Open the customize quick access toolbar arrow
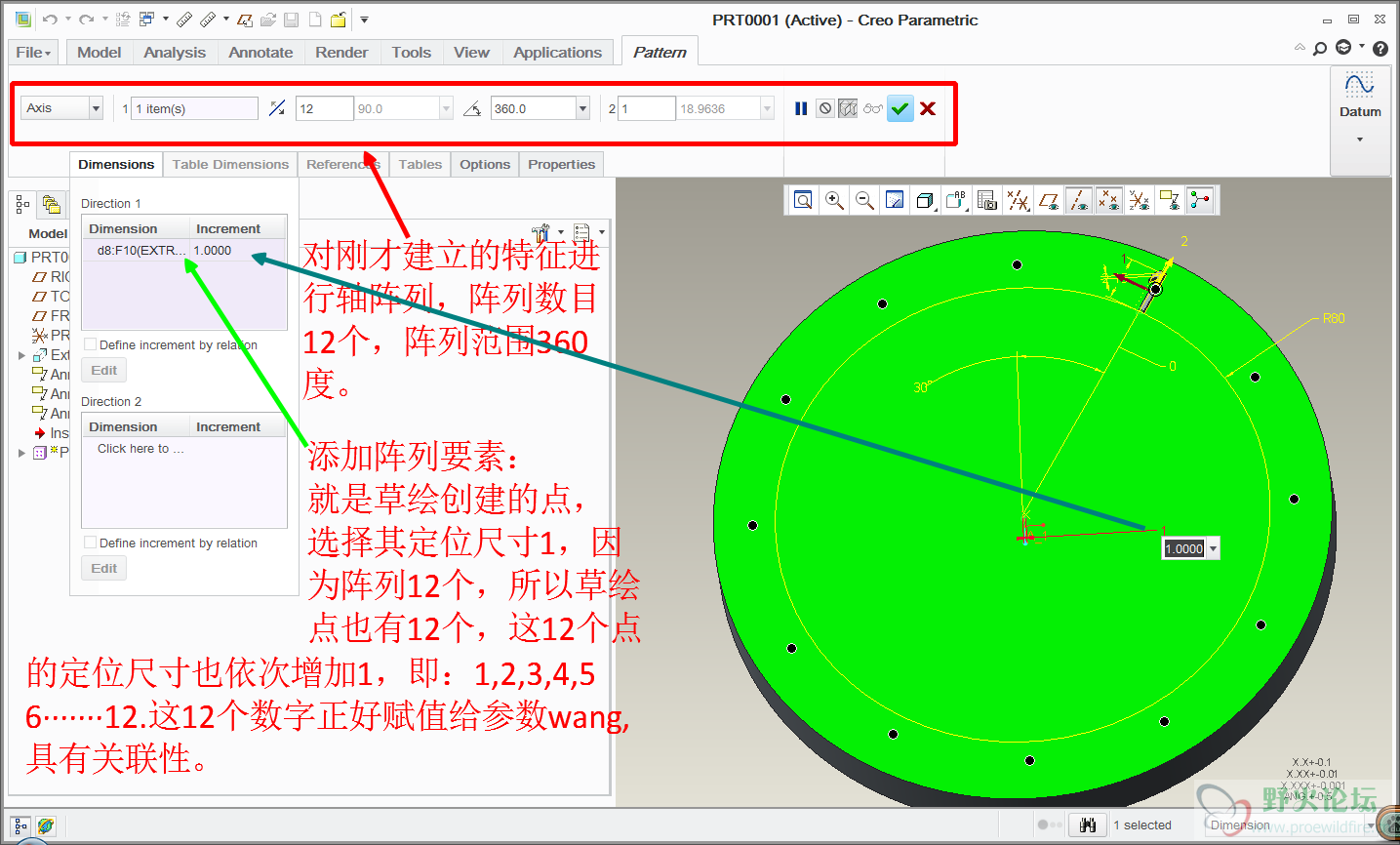This screenshot has height=845, width=1400. [x=364, y=20]
